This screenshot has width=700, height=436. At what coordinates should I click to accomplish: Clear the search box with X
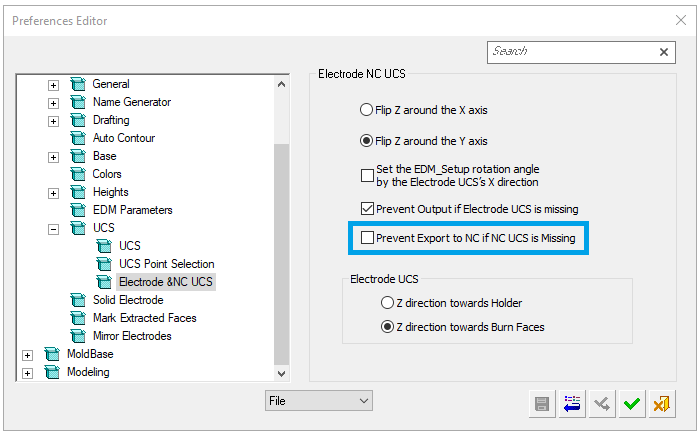point(665,52)
